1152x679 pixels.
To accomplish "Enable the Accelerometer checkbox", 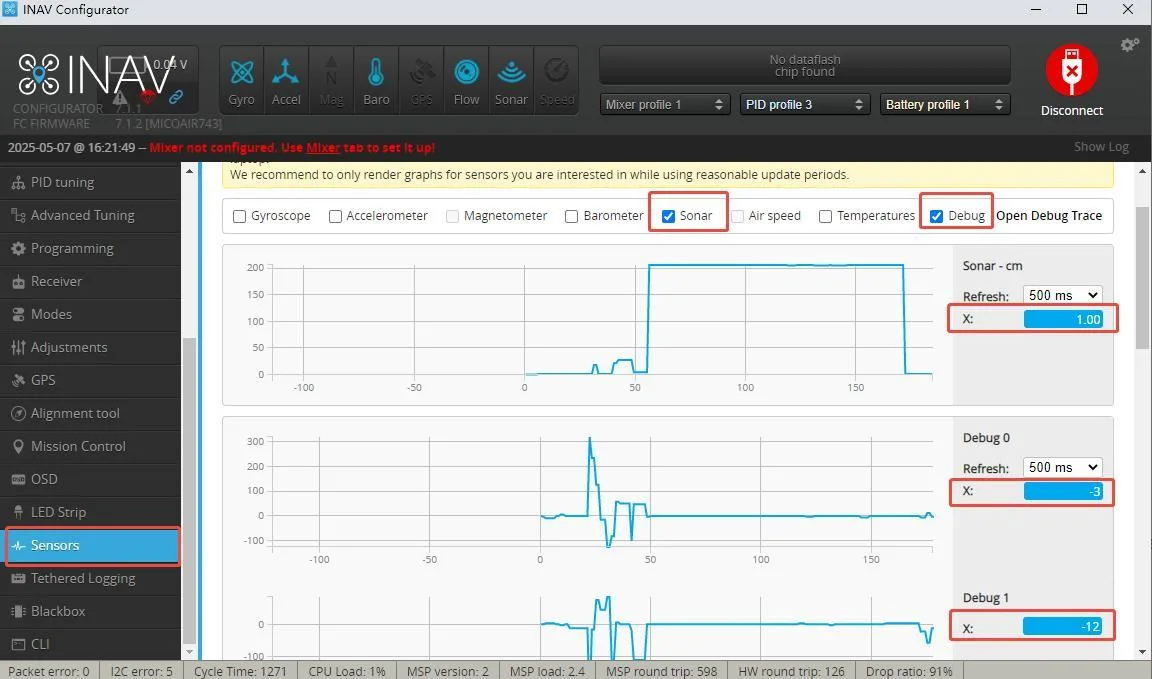I will [x=335, y=216].
